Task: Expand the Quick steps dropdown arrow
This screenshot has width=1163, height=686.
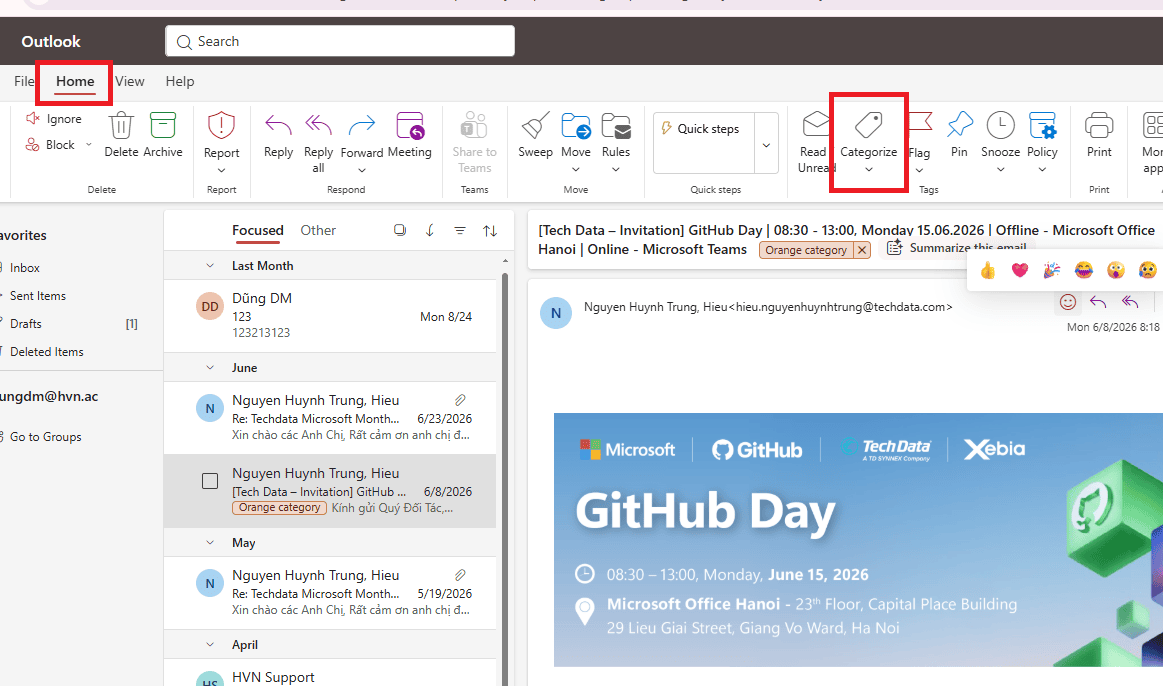Action: pyautogui.click(x=766, y=145)
